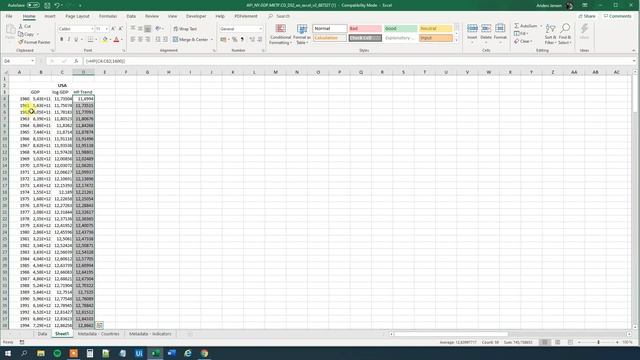Insert cells using Insert button
This screenshot has width=640, height=360.
click(x=472, y=32)
